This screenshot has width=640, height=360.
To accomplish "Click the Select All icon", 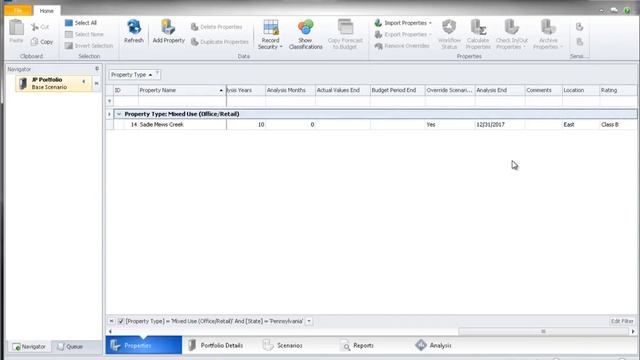I will coord(69,23).
